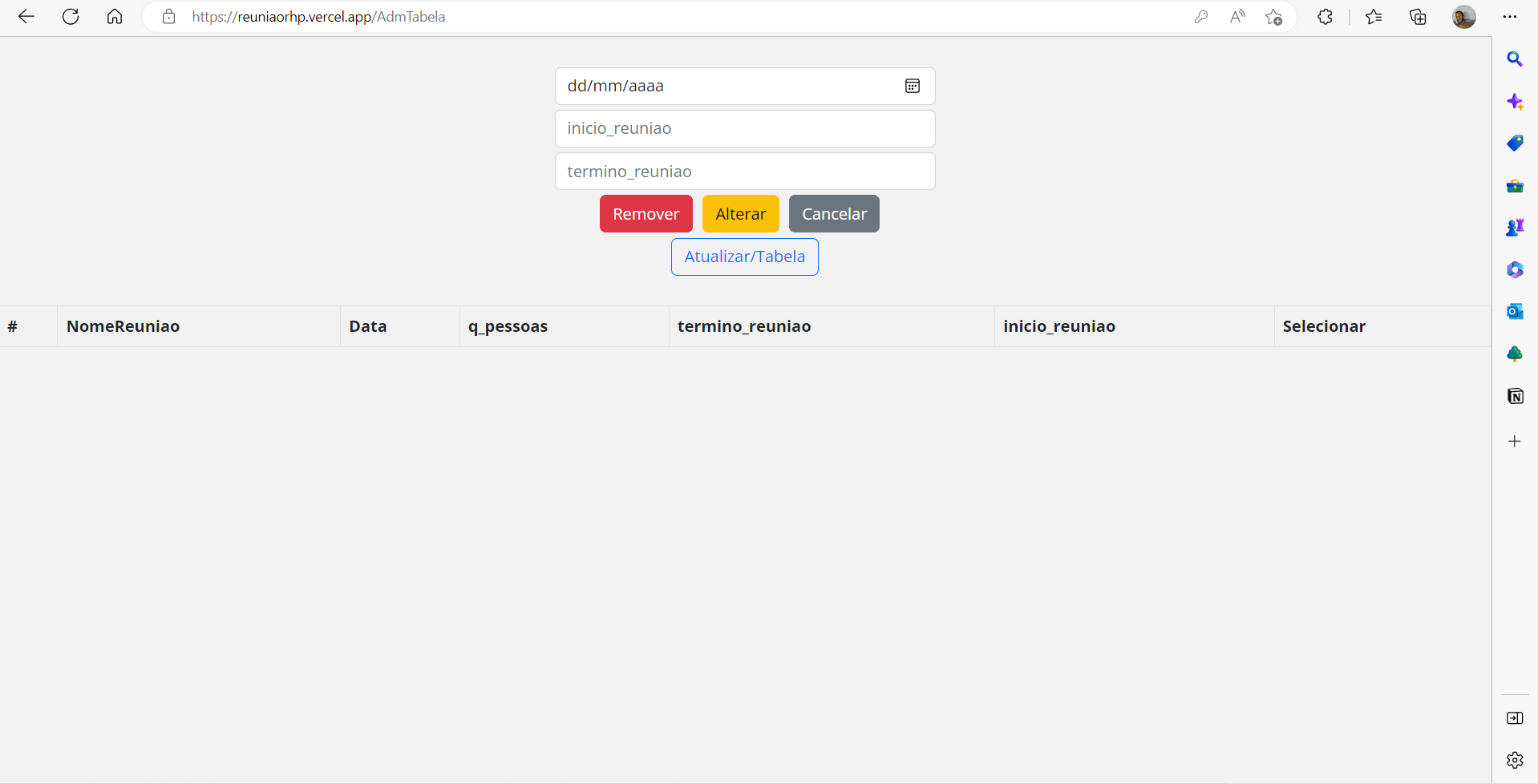The height and width of the screenshot is (784, 1538).
Task: Click the password key icon in address bar
Action: tap(1201, 16)
